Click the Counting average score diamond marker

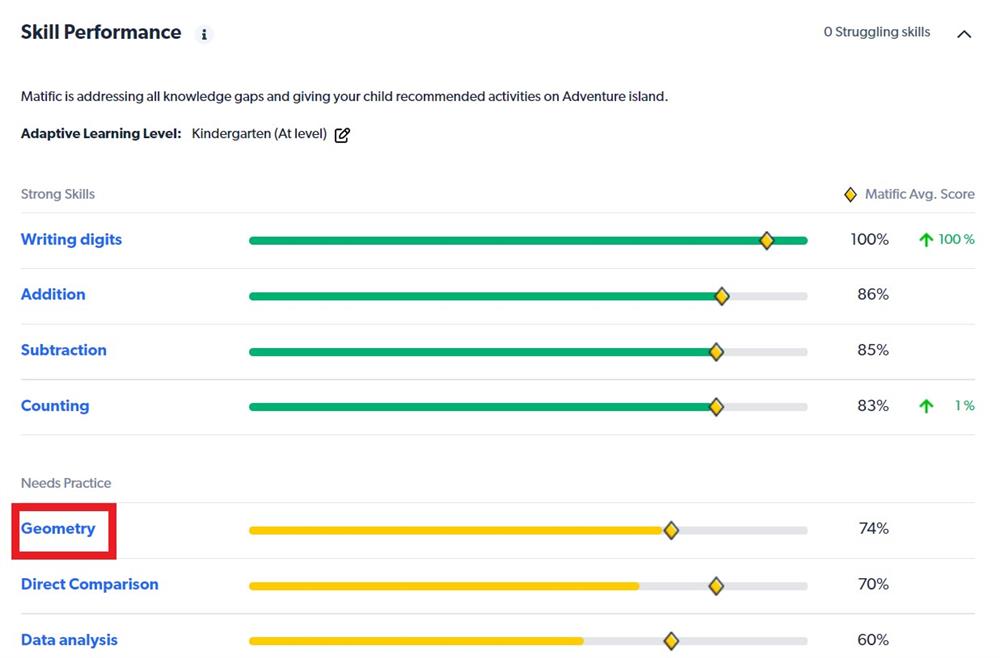tap(716, 407)
